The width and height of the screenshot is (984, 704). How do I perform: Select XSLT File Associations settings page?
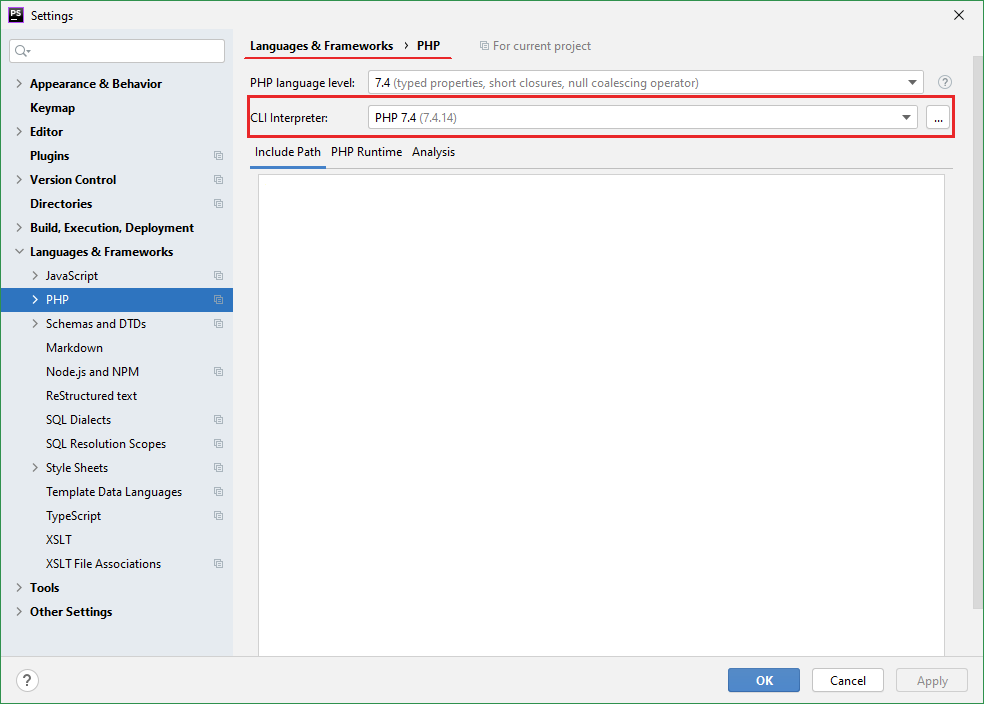pyautogui.click(x=104, y=563)
